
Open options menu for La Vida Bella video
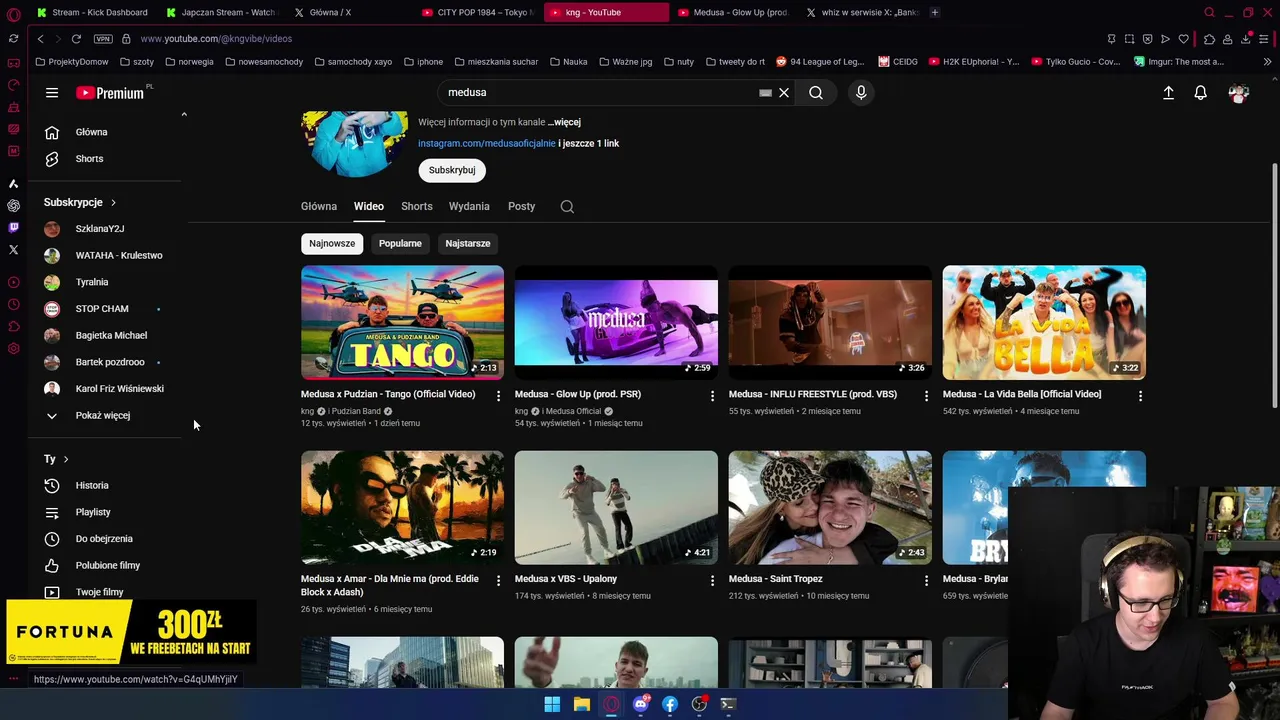pos(1140,396)
